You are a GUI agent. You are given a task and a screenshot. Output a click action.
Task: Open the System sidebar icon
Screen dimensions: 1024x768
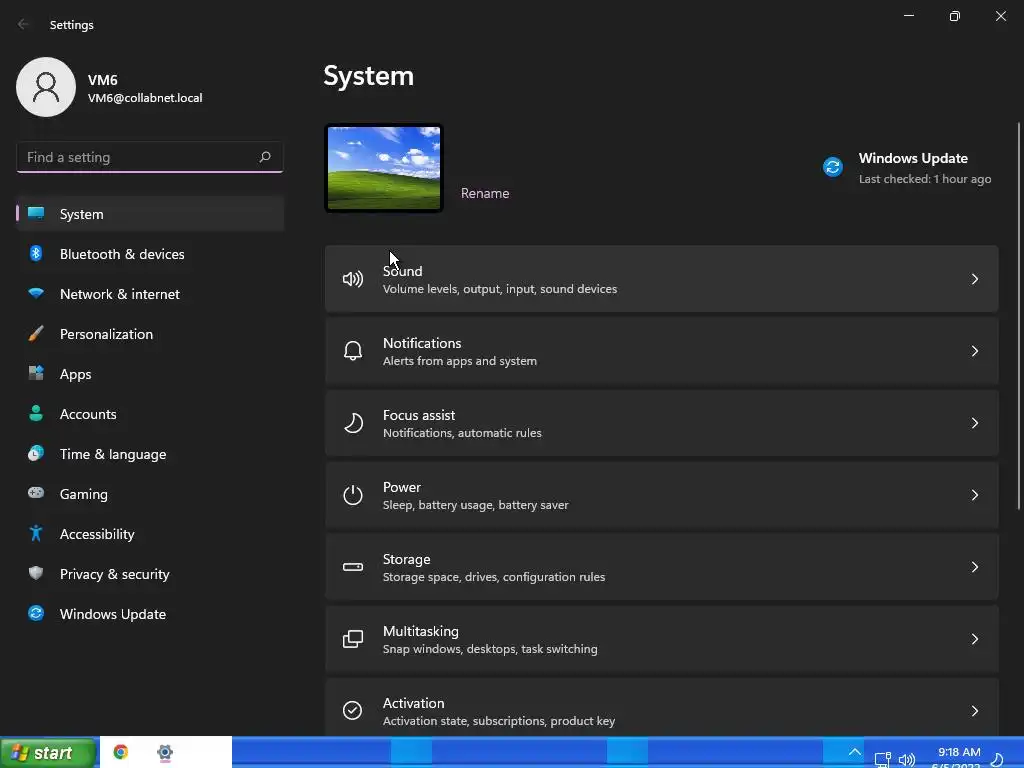(x=36, y=214)
